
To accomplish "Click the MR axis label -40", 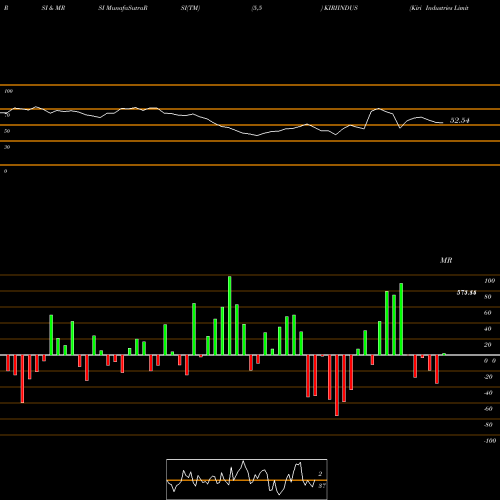I will [488, 393].
